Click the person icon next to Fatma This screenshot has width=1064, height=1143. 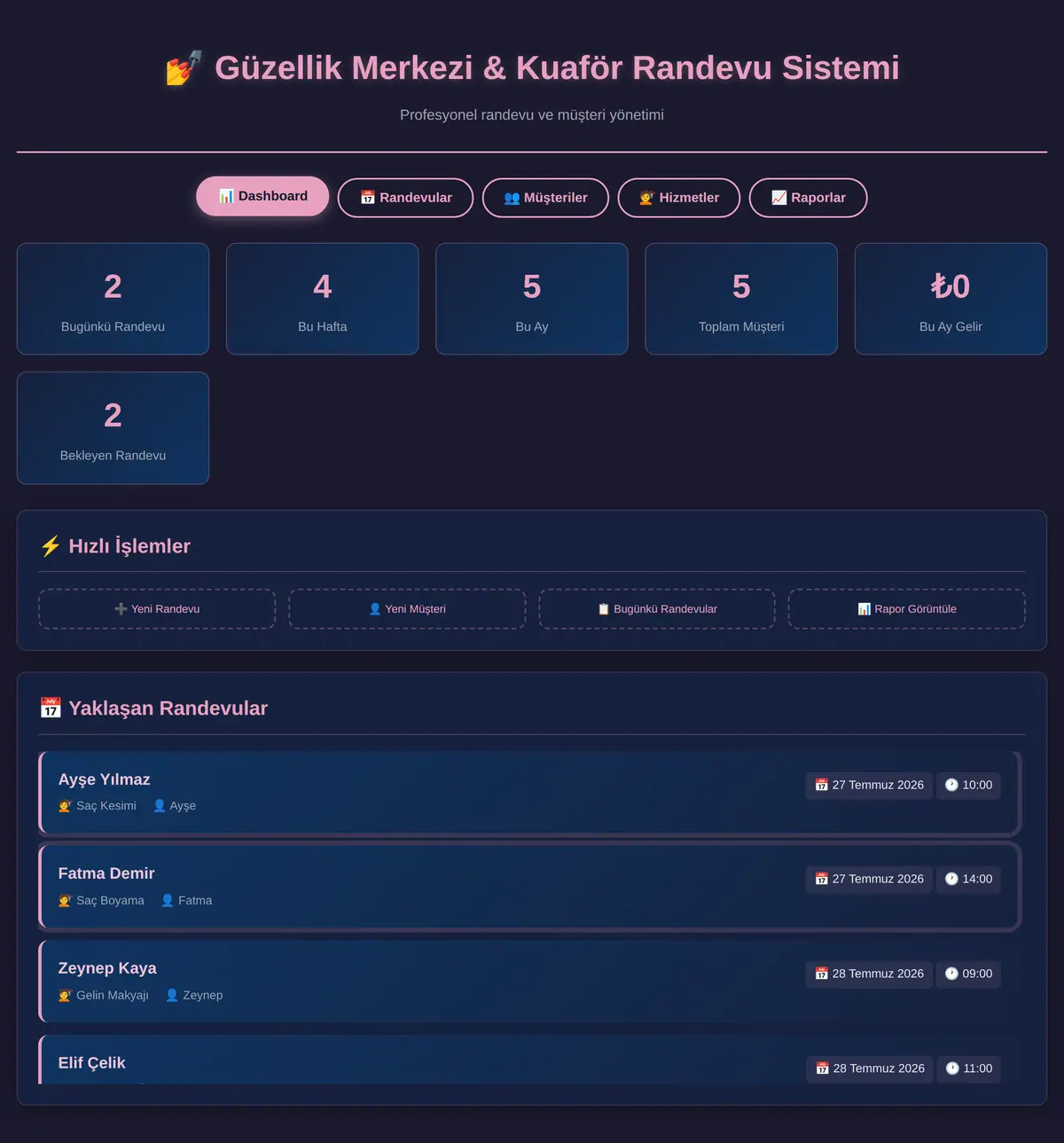coord(168,900)
